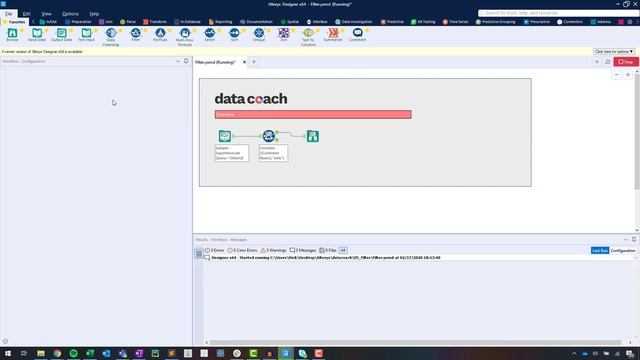
Task: Click the Results horizontal scrollbar
Action: (x=415, y=342)
